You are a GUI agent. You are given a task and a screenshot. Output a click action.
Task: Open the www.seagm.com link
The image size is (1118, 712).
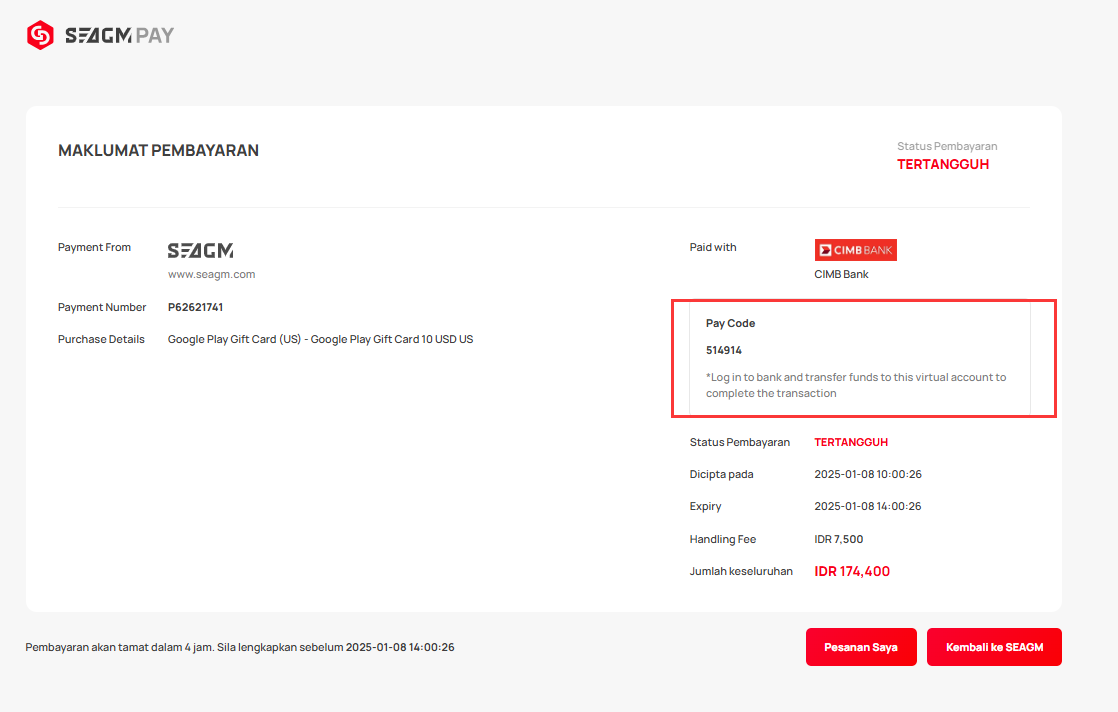212,274
